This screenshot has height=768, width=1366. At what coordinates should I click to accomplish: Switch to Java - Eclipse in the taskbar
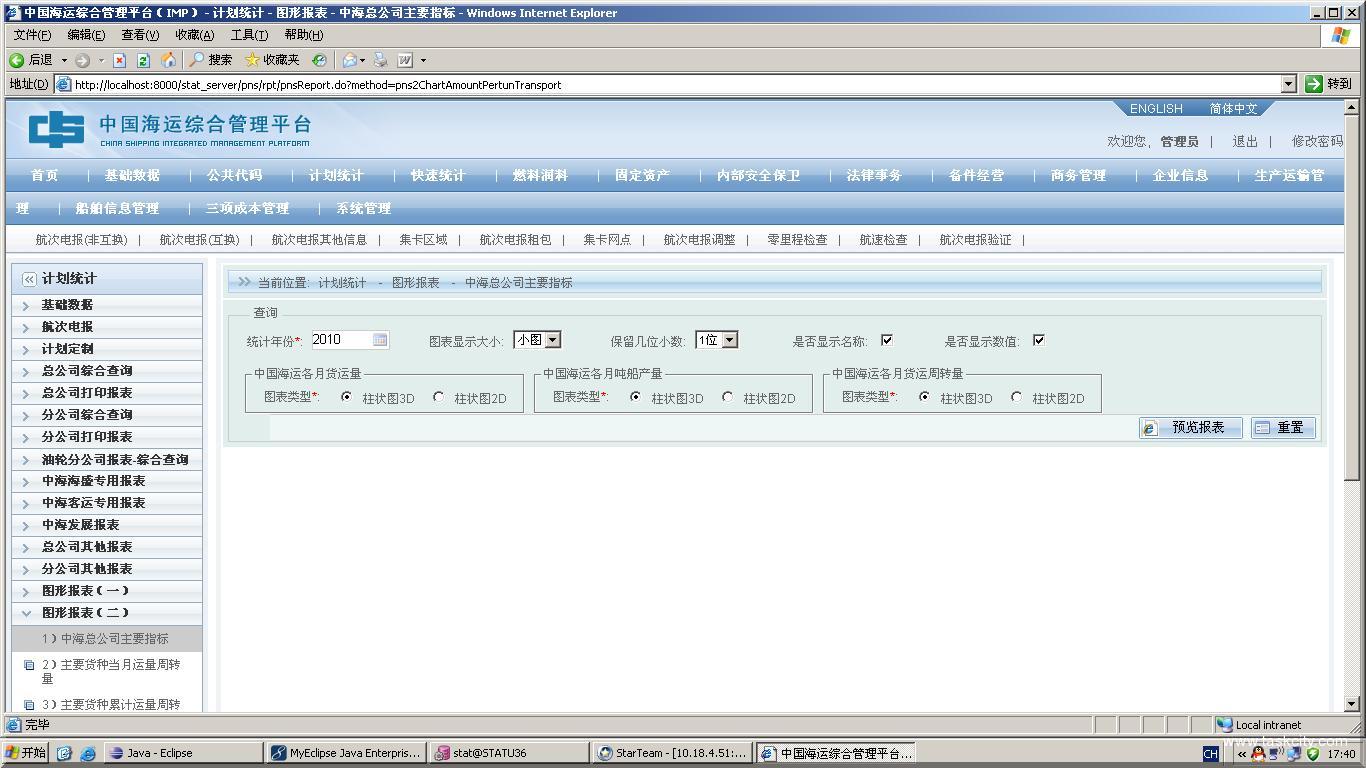(x=160, y=753)
